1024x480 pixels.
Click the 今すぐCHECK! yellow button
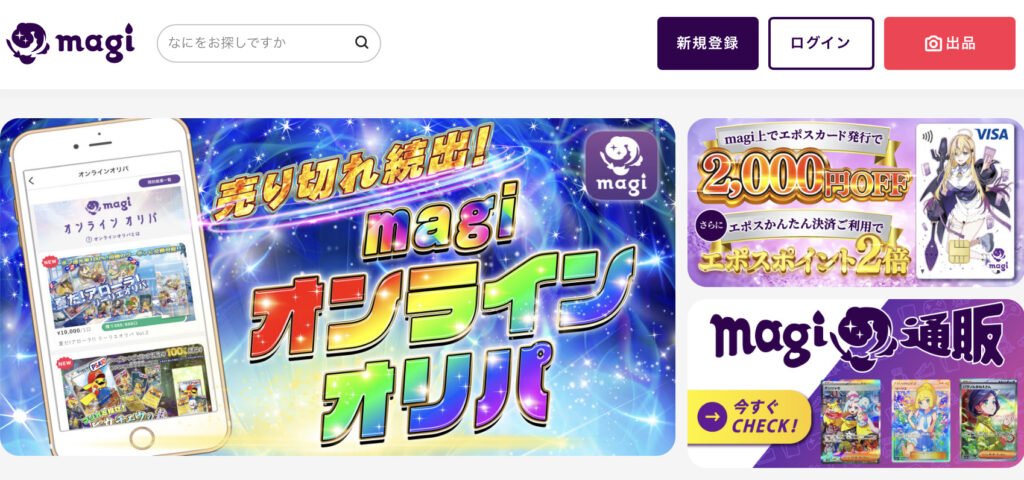749,417
